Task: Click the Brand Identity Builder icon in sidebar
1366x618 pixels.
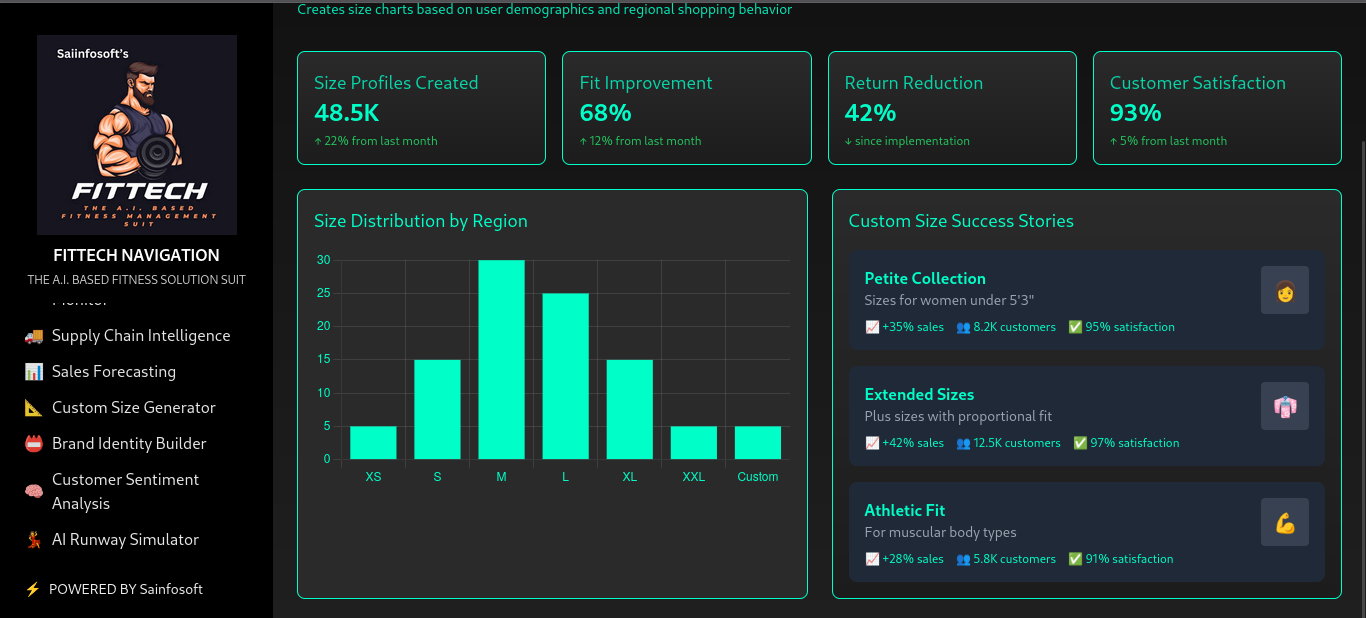Action: click(33, 444)
